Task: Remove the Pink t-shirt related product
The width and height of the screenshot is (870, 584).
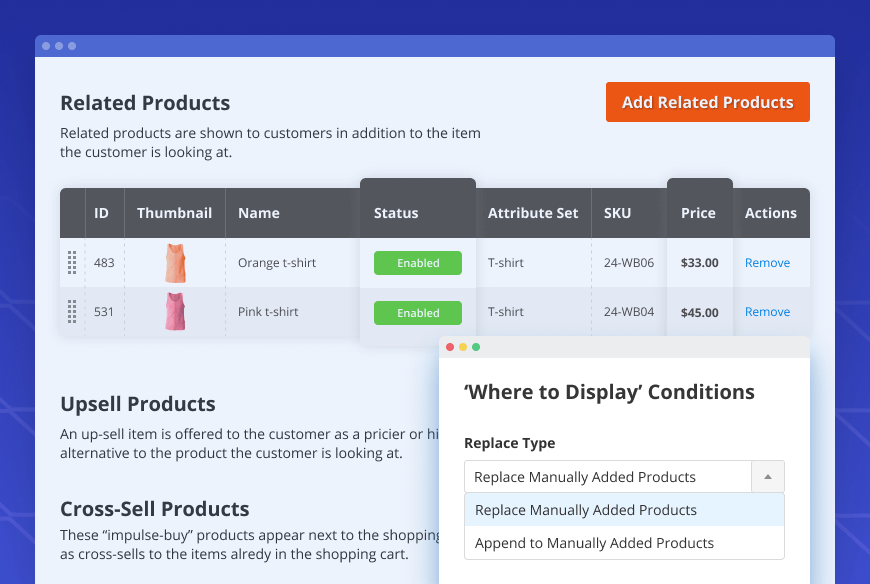Action: click(x=767, y=312)
